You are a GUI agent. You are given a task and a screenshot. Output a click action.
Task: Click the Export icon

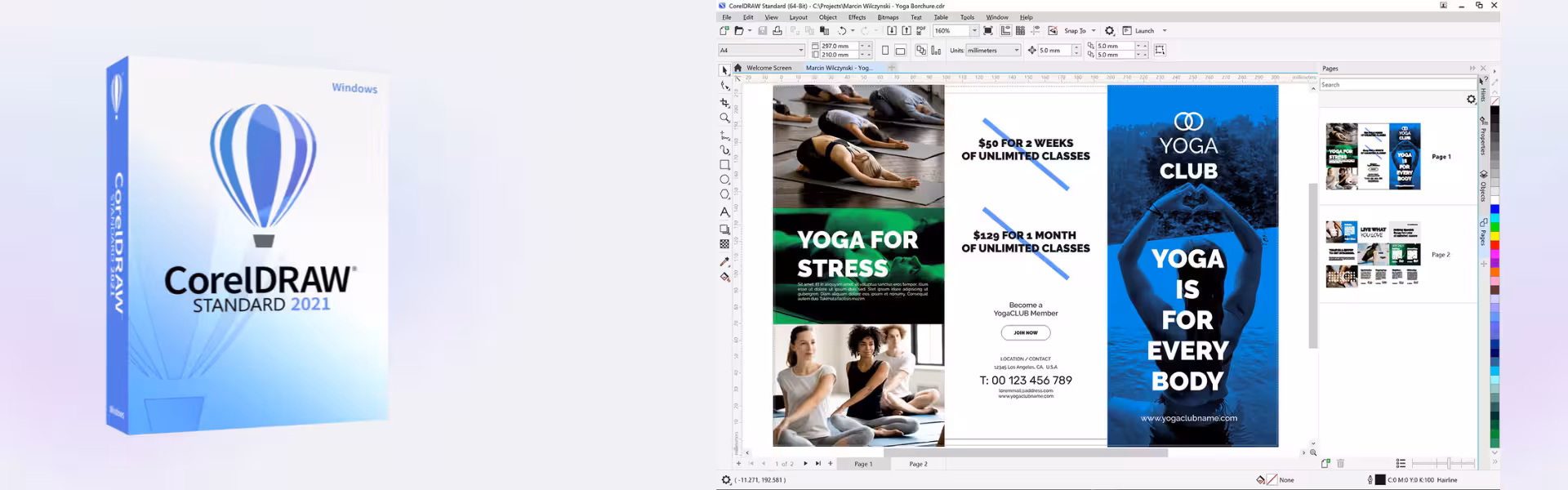point(906,31)
